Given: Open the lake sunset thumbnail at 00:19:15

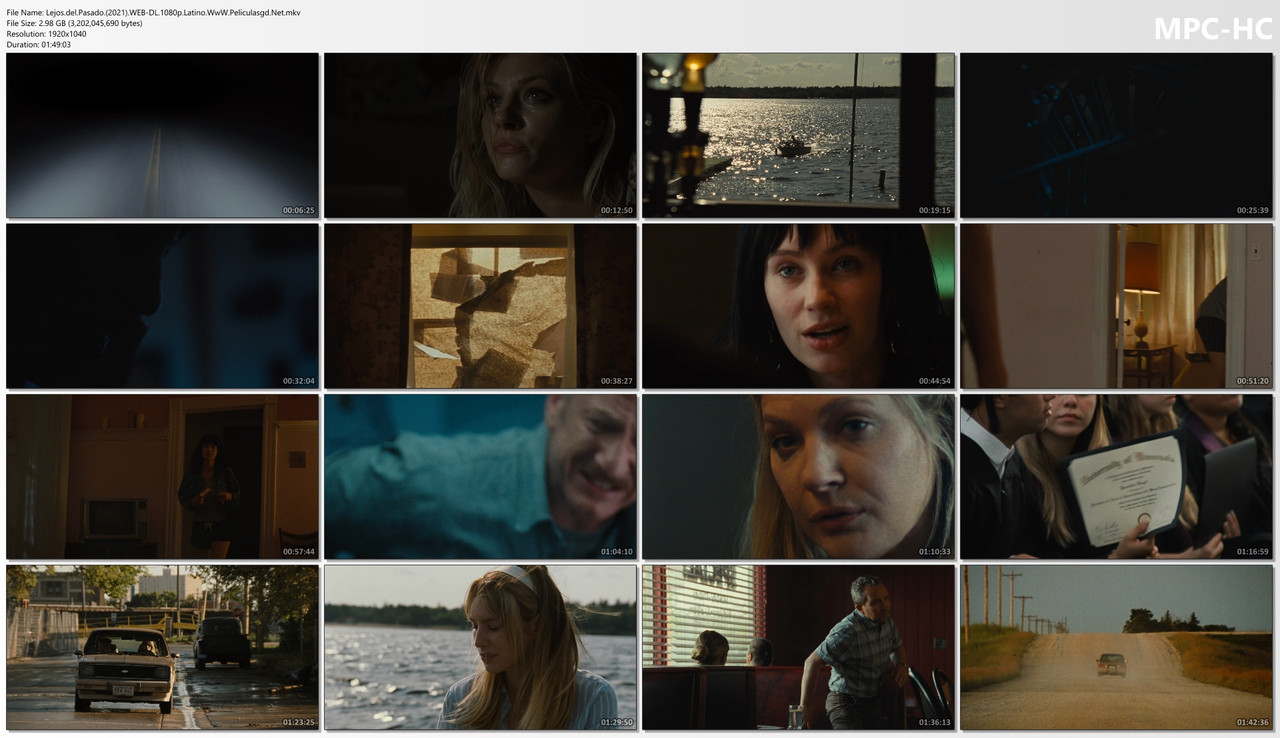Looking at the screenshot, I should (798, 135).
